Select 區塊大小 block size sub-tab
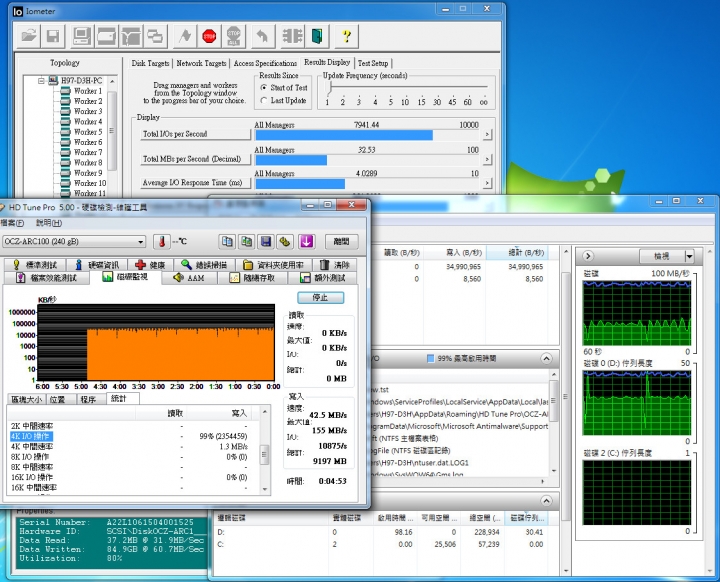Viewport: 720px width, 582px height. coord(26,399)
